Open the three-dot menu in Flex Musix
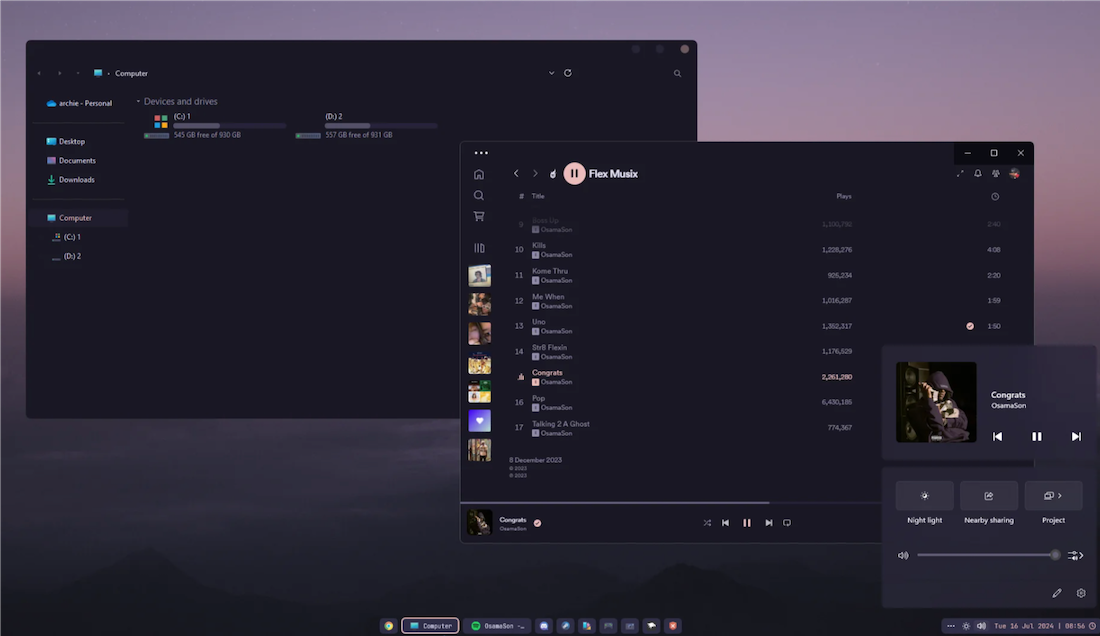This screenshot has height=636, width=1100. tap(481, 152)
